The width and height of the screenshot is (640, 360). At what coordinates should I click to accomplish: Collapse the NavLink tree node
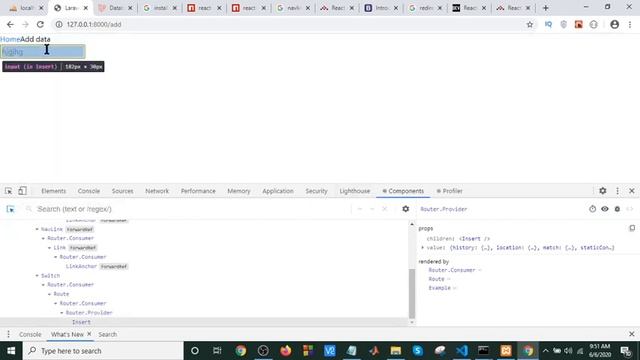37,229
